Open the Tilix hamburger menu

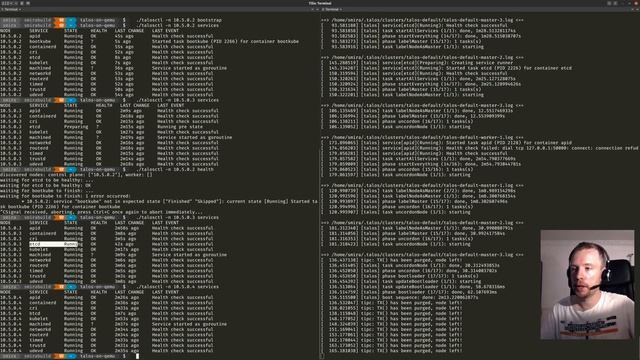pyautogui.click(x=616, y=3)
